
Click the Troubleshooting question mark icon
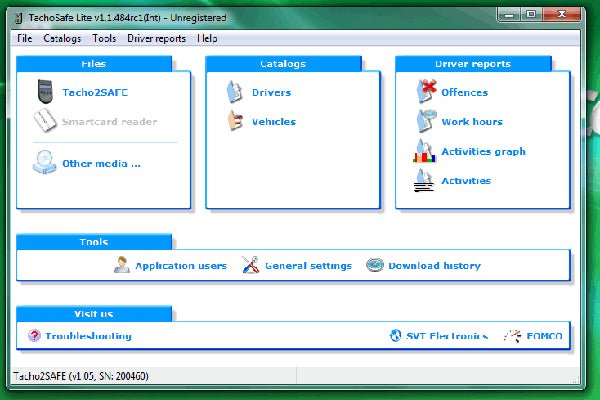coord(35,336)
